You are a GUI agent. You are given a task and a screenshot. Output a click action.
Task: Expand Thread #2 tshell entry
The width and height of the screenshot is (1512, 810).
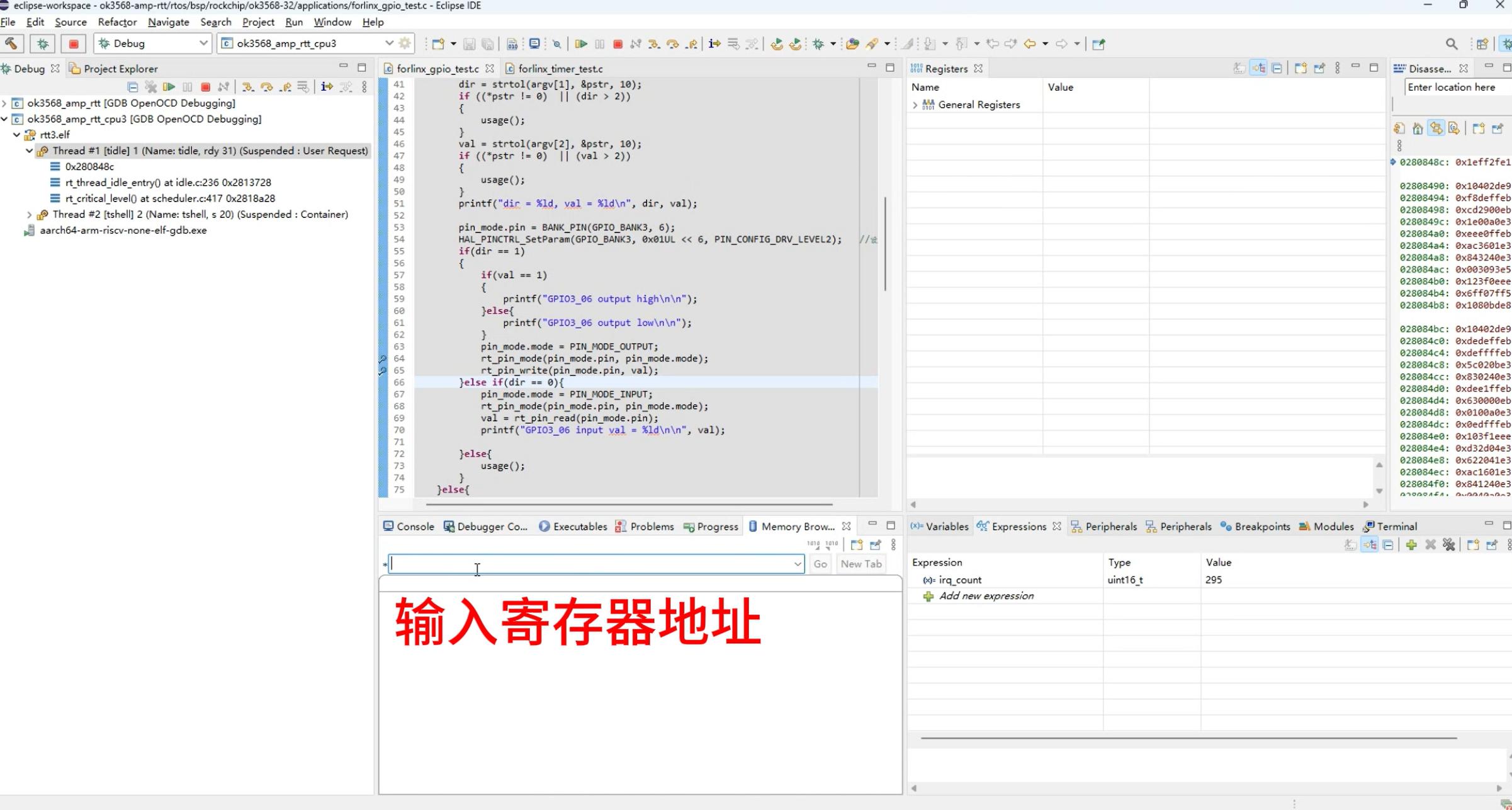29,215
